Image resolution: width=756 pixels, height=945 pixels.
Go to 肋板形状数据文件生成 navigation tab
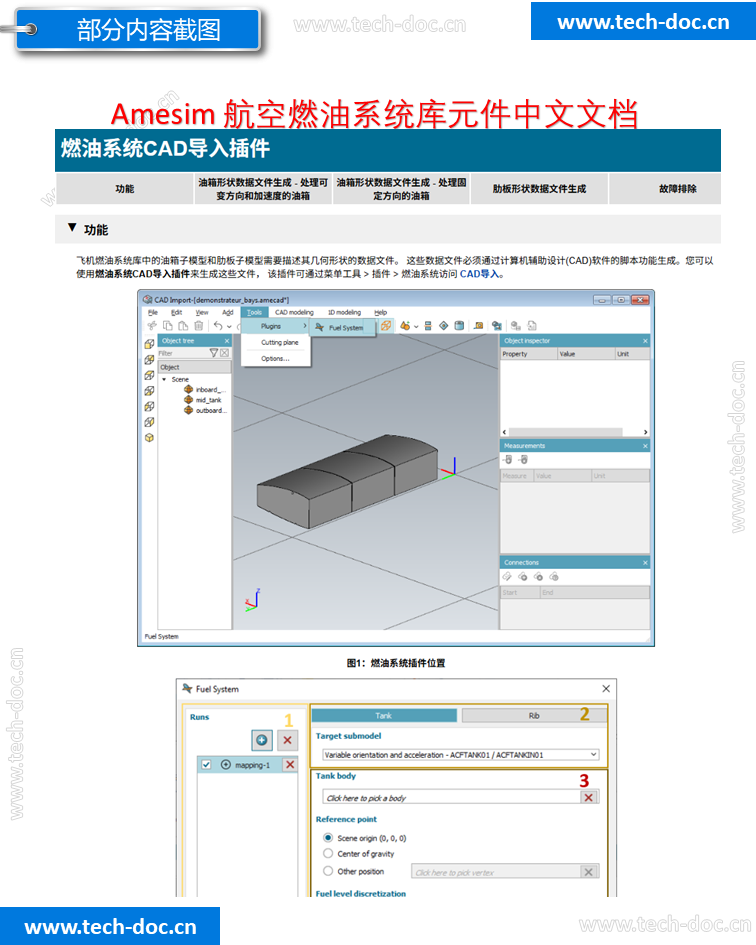(539, 189)
